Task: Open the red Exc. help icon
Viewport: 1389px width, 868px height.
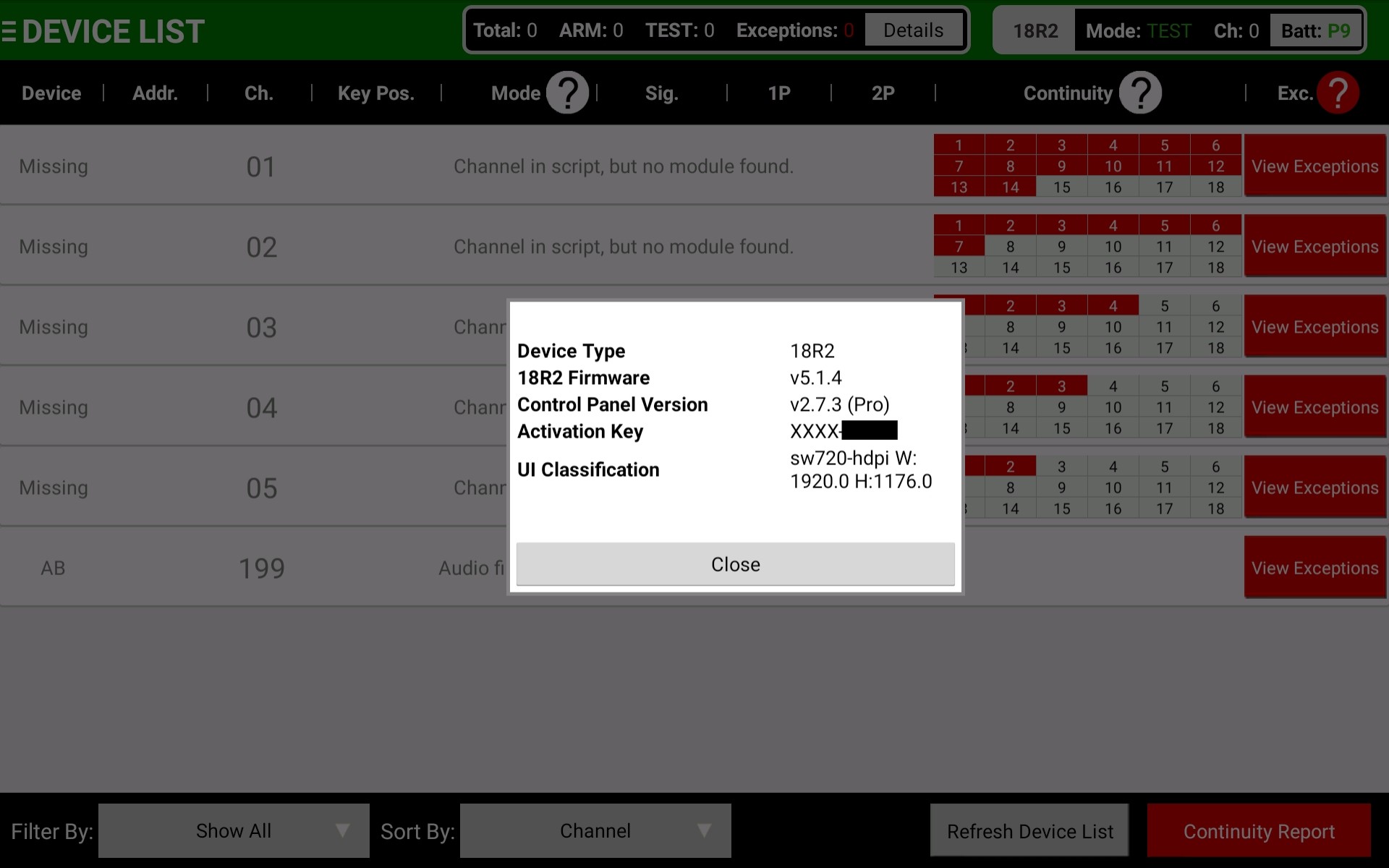Action: click(x=1338, y=93)
